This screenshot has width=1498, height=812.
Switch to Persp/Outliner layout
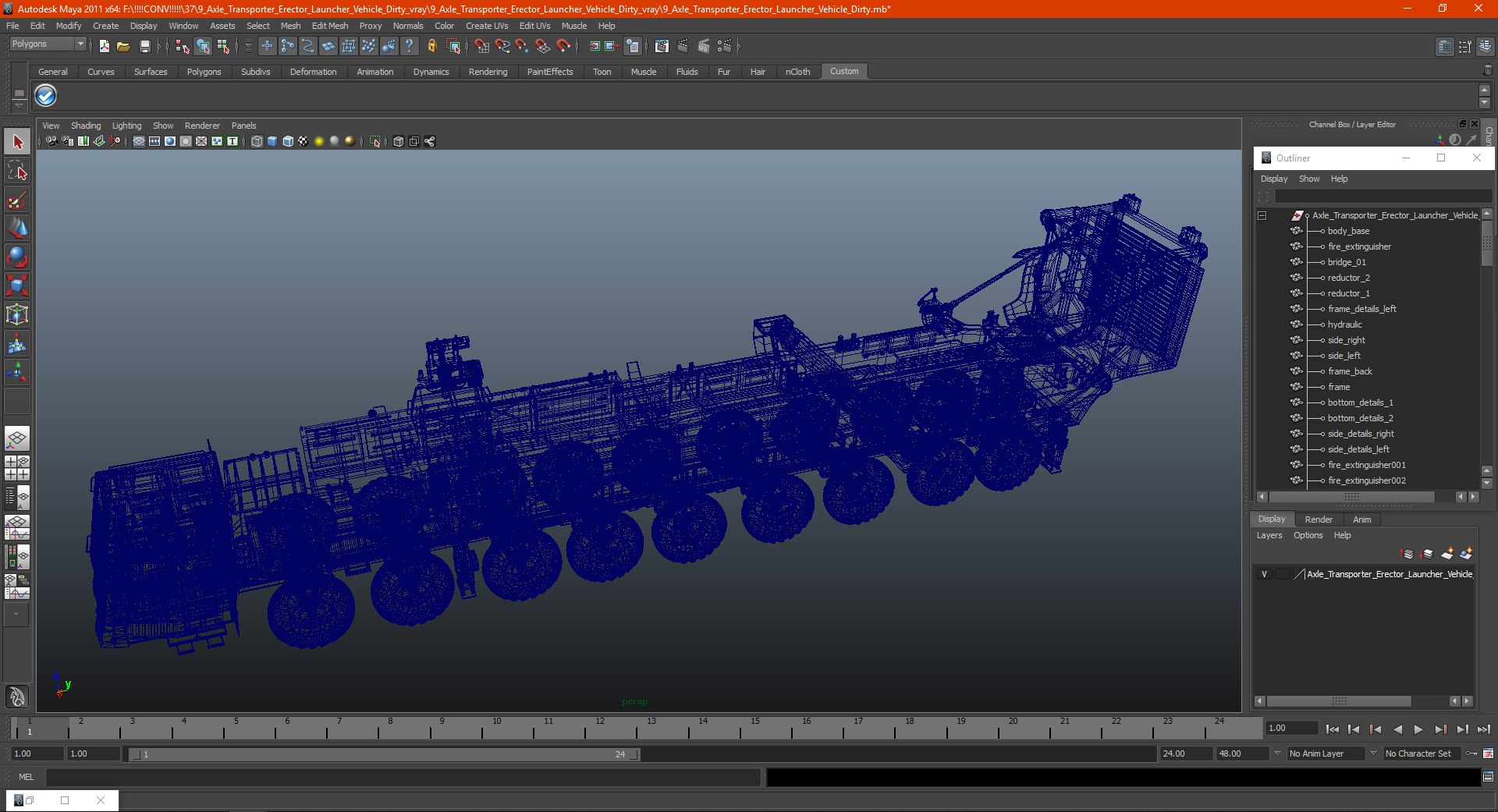point(17,498)
